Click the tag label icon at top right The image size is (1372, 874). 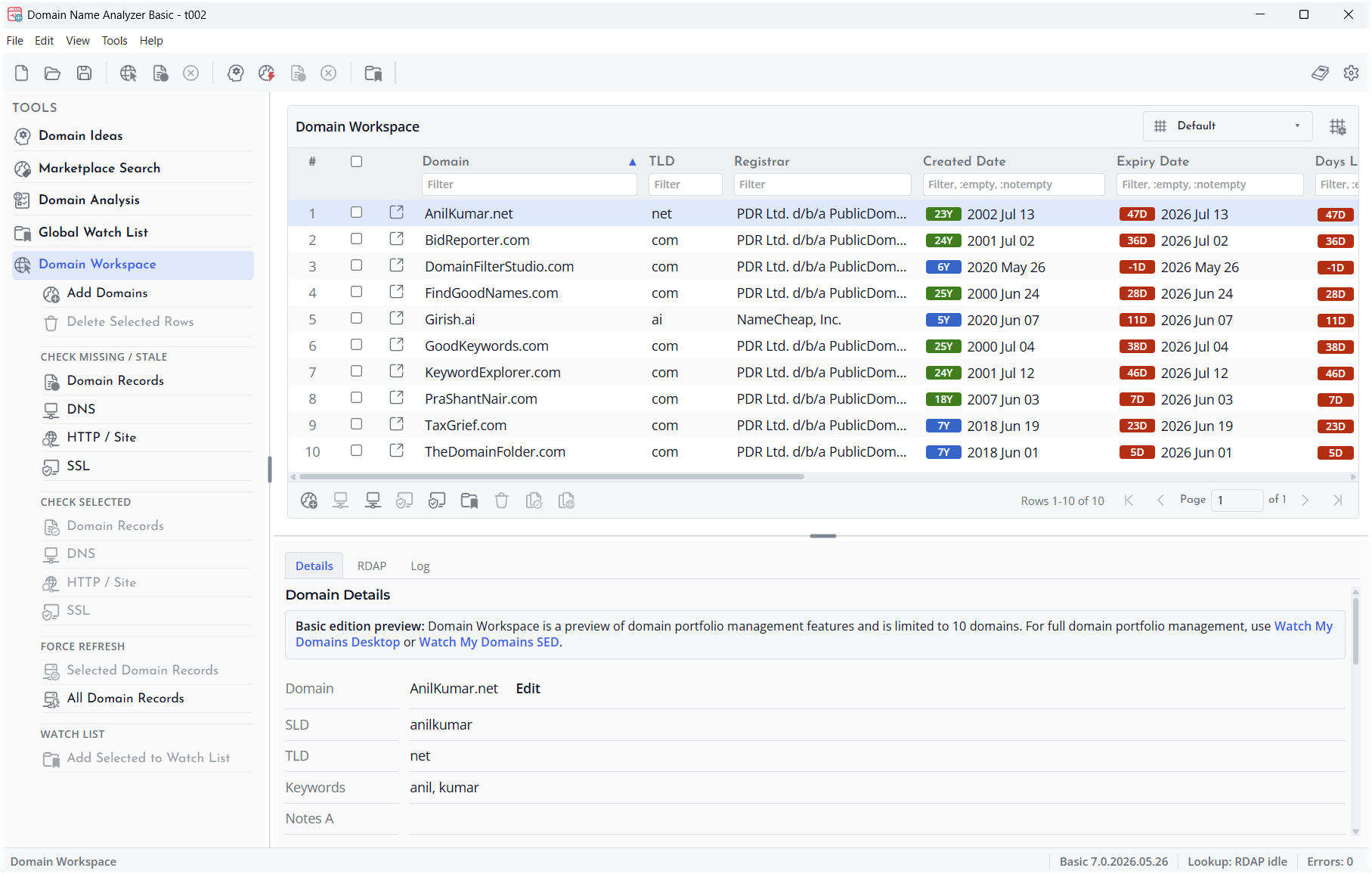coord(1320,73)
